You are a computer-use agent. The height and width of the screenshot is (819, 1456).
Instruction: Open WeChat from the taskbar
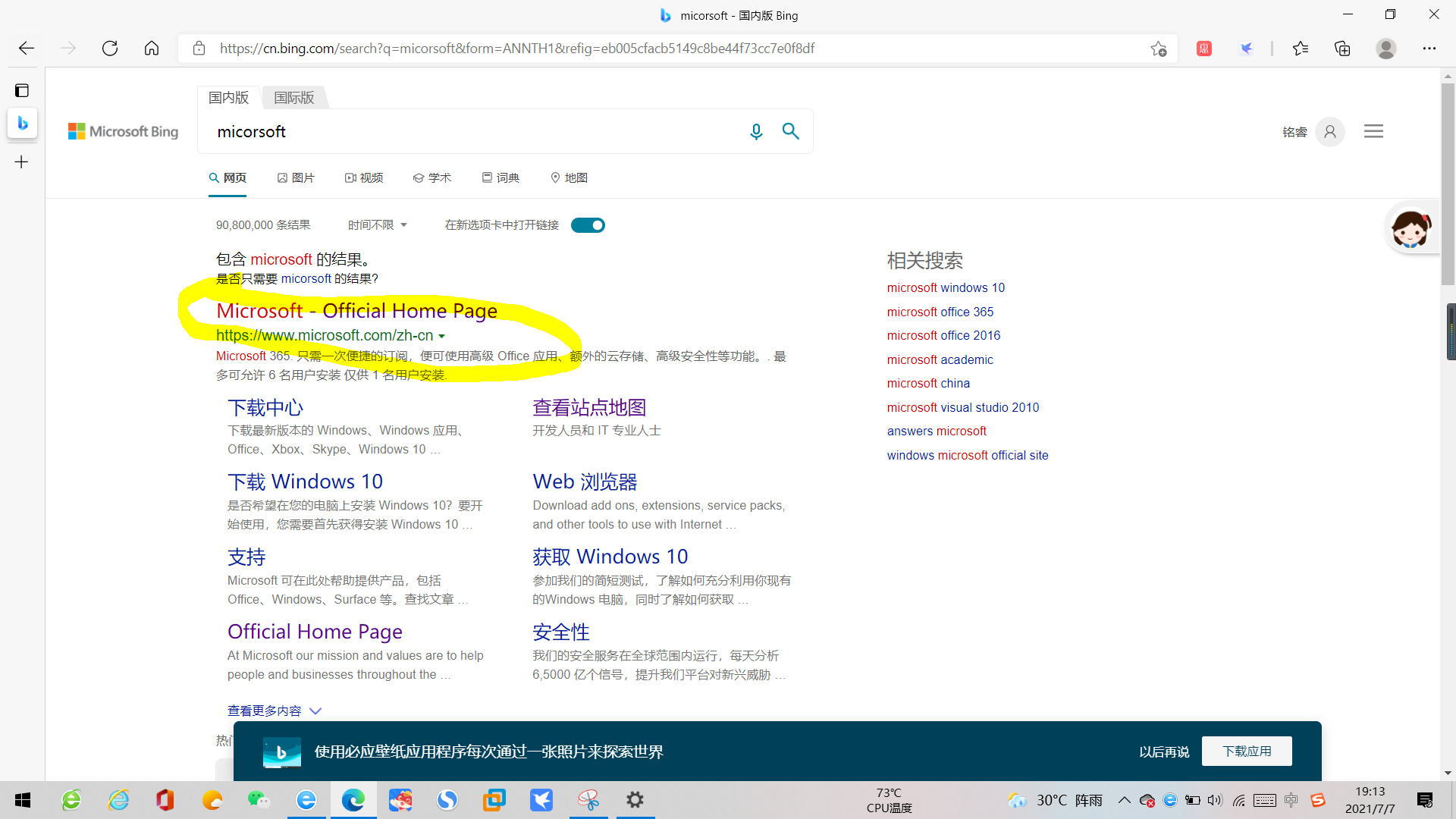[x=259, y=800]
